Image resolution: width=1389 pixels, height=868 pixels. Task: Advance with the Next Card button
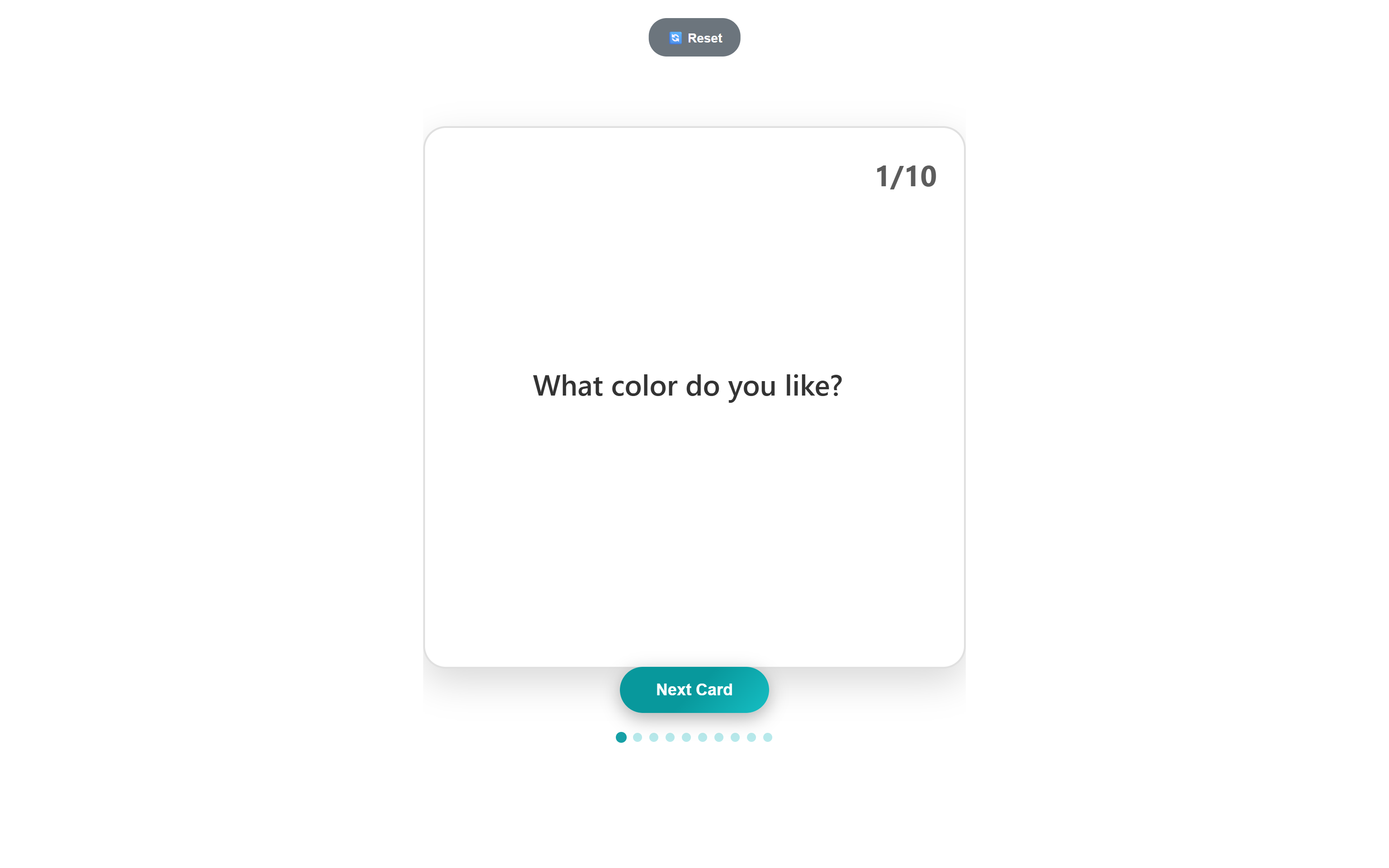[x=694, y=689]
